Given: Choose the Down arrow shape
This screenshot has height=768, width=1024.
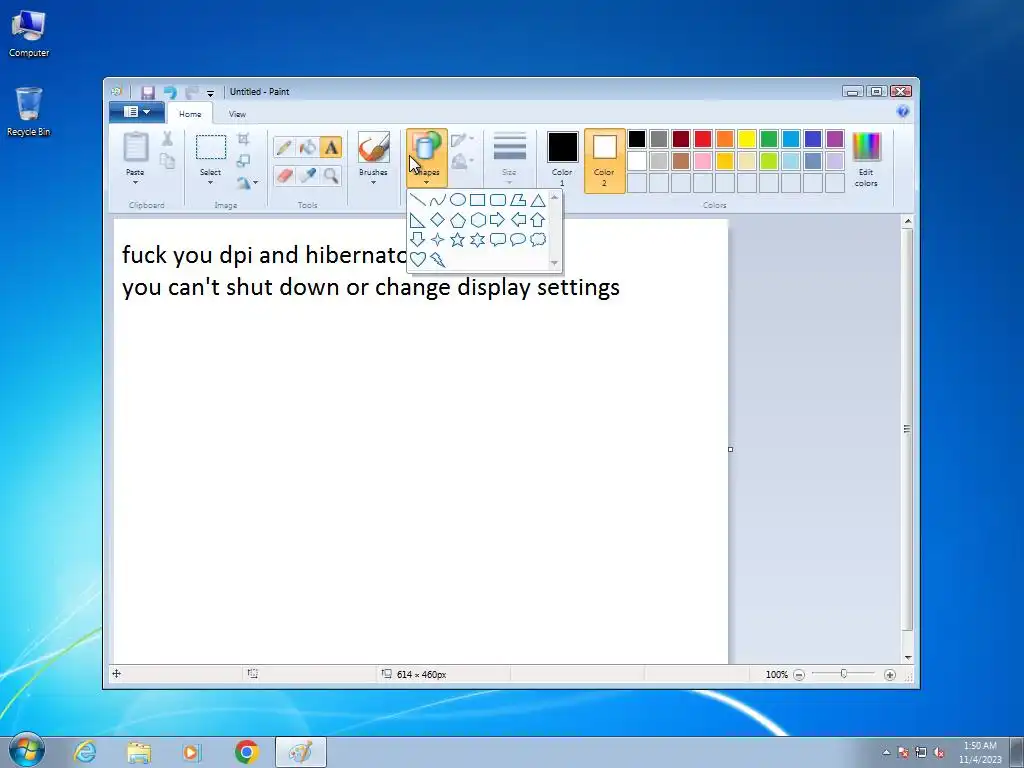Looking at the screenshot, I should [417, 240].
